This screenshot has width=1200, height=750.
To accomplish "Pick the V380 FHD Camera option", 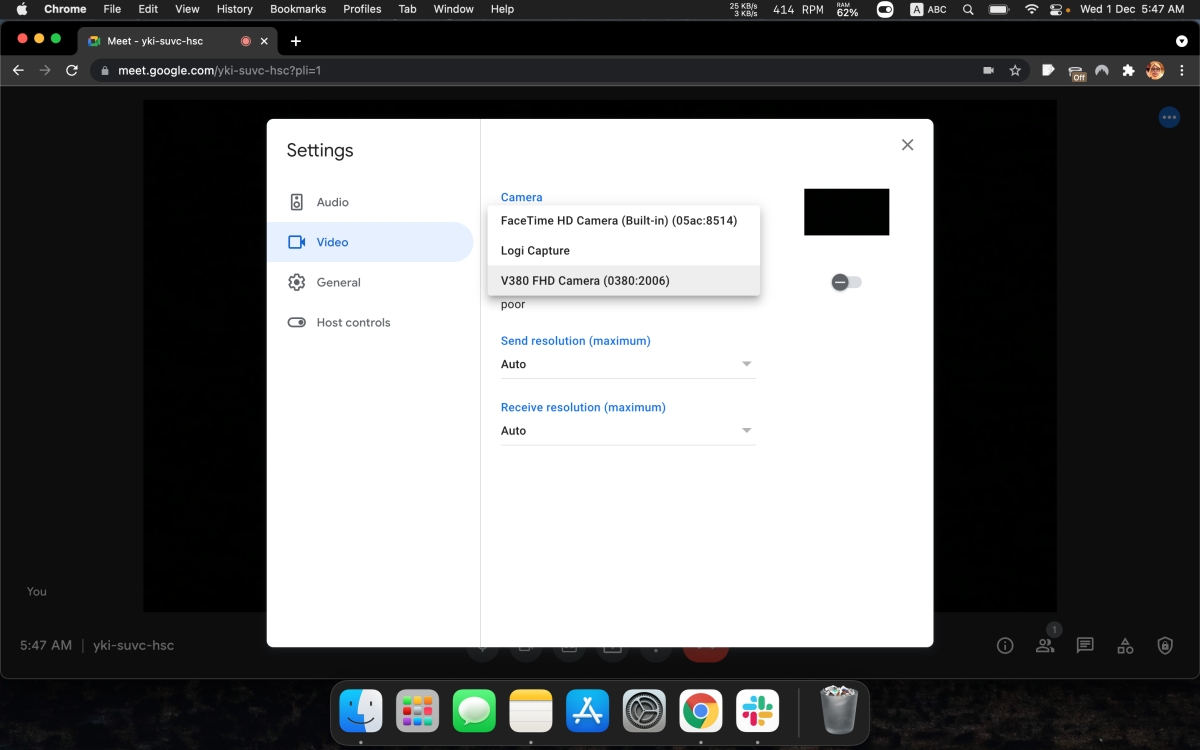I will tap(624, 281).
